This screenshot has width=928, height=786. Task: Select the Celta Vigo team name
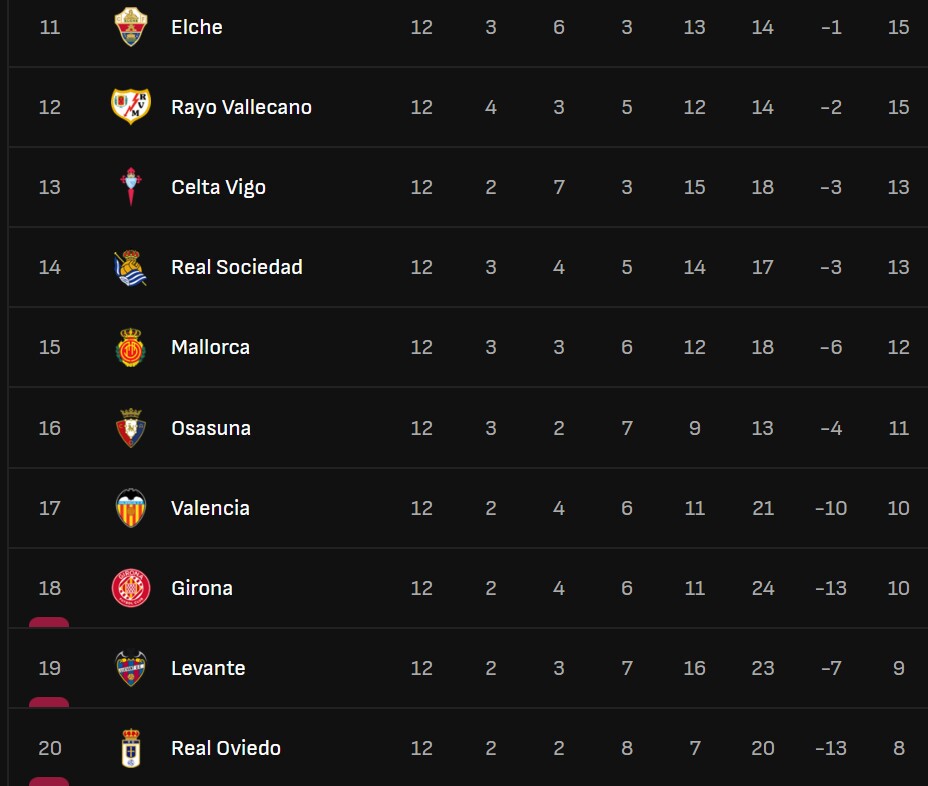click(x=218, y=187)
